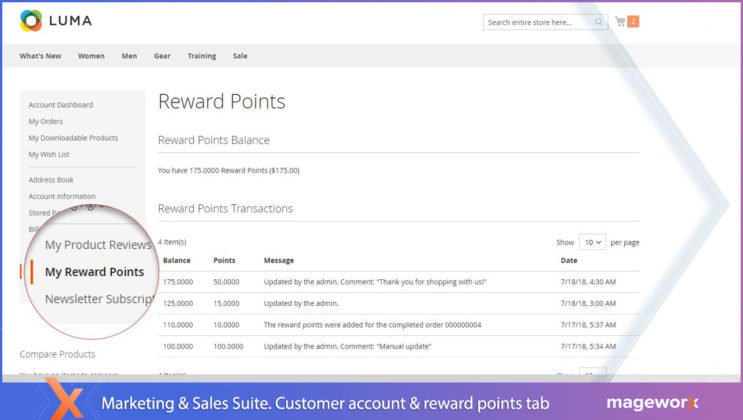The width and height of the screenshot is (743, 420).
Task: Select balance value 175.0000
Action: [x=178, y=282]
